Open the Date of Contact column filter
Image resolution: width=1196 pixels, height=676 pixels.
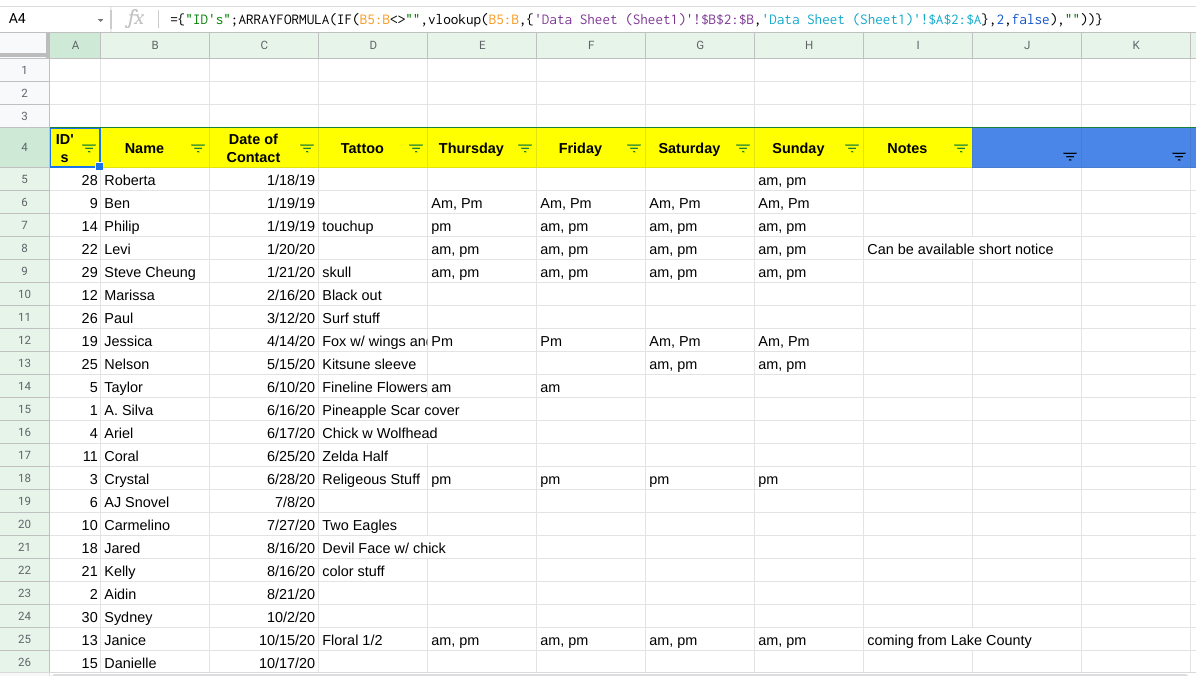(307, 148)
